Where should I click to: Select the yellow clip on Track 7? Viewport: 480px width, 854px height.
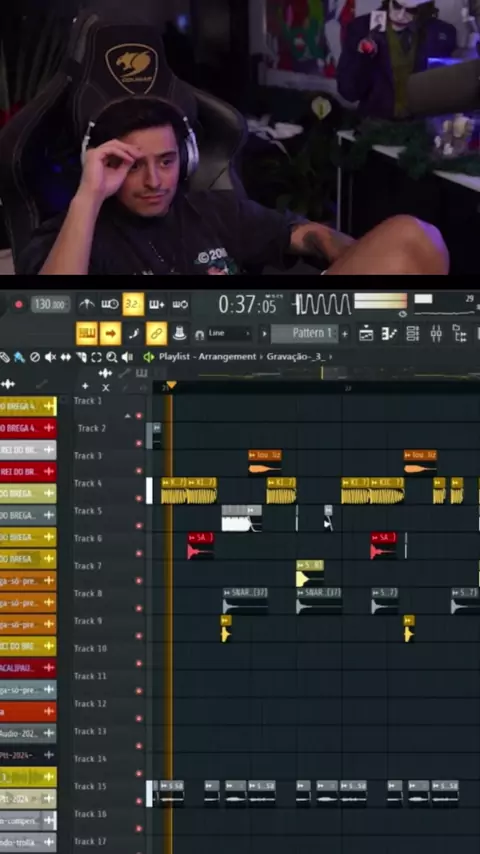coord(310,574)
